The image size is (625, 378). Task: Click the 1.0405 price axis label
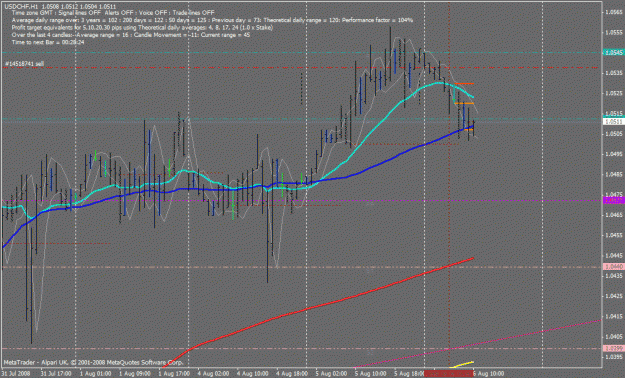pyautogui.click(x=614, y=337)
